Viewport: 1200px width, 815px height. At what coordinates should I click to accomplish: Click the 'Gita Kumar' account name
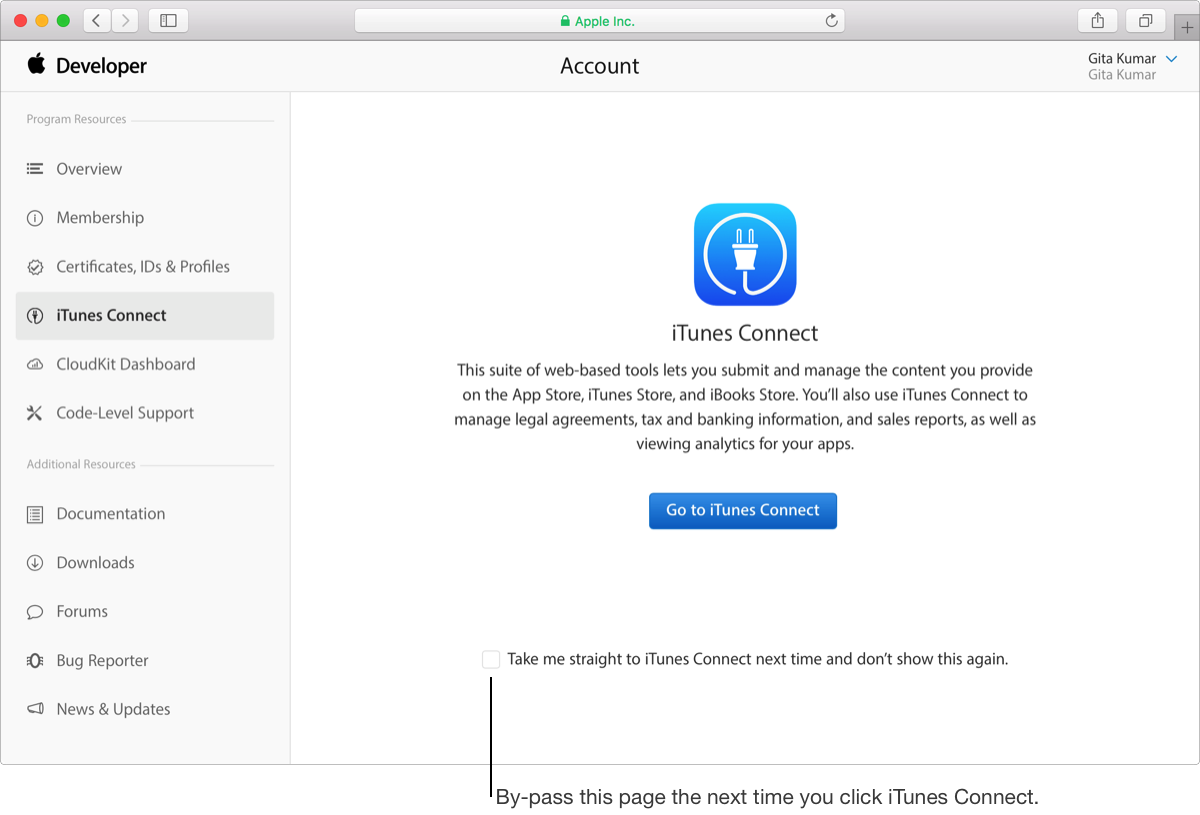1122,58
